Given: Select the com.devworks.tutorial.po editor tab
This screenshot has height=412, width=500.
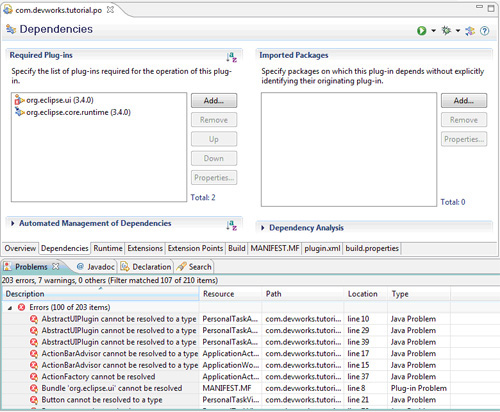Looking at the screenshot, I should [58, 10].
